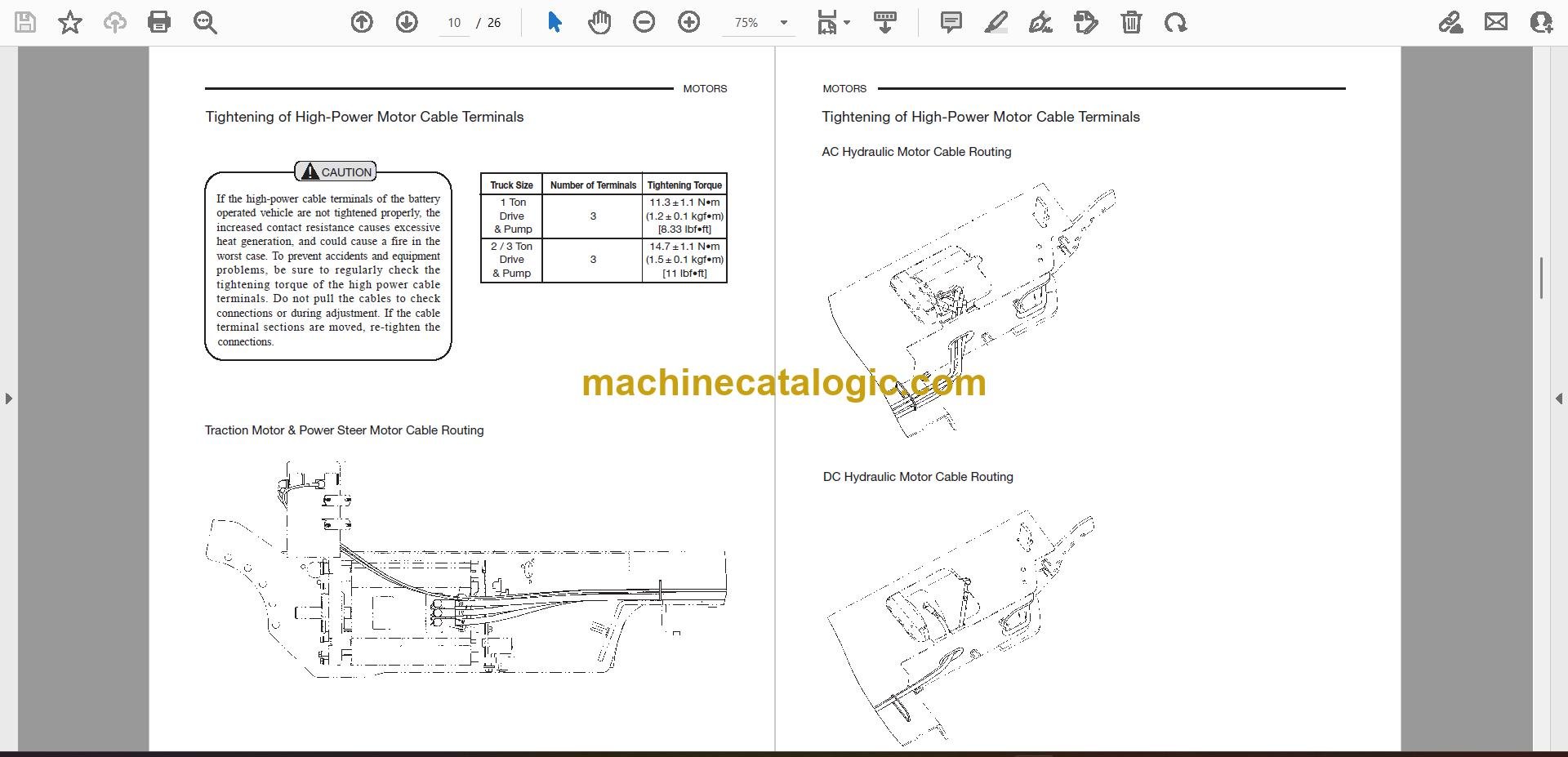Click the Save file icon
This screenshot has height=757, width=1568.
point(25,22)
